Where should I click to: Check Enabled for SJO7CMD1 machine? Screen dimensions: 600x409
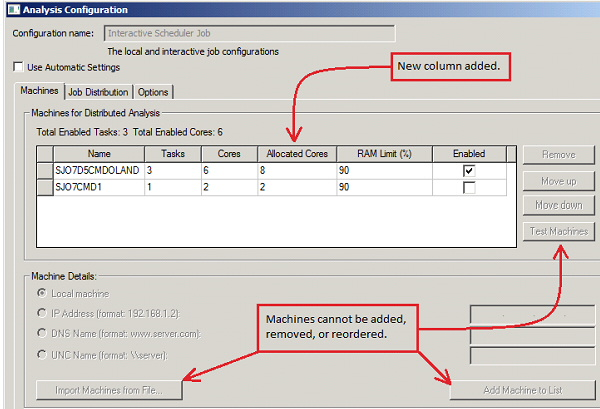coord(469,187)
